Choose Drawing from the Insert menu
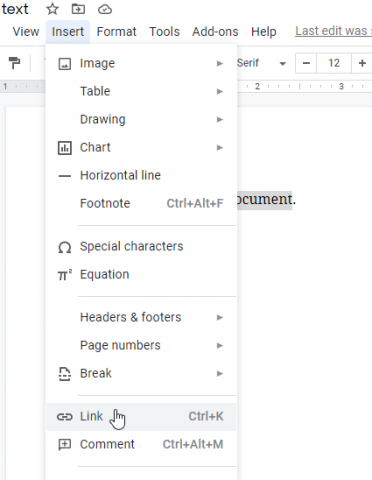Viewport: 372px width, 480px height. click(x=141, y=119)
